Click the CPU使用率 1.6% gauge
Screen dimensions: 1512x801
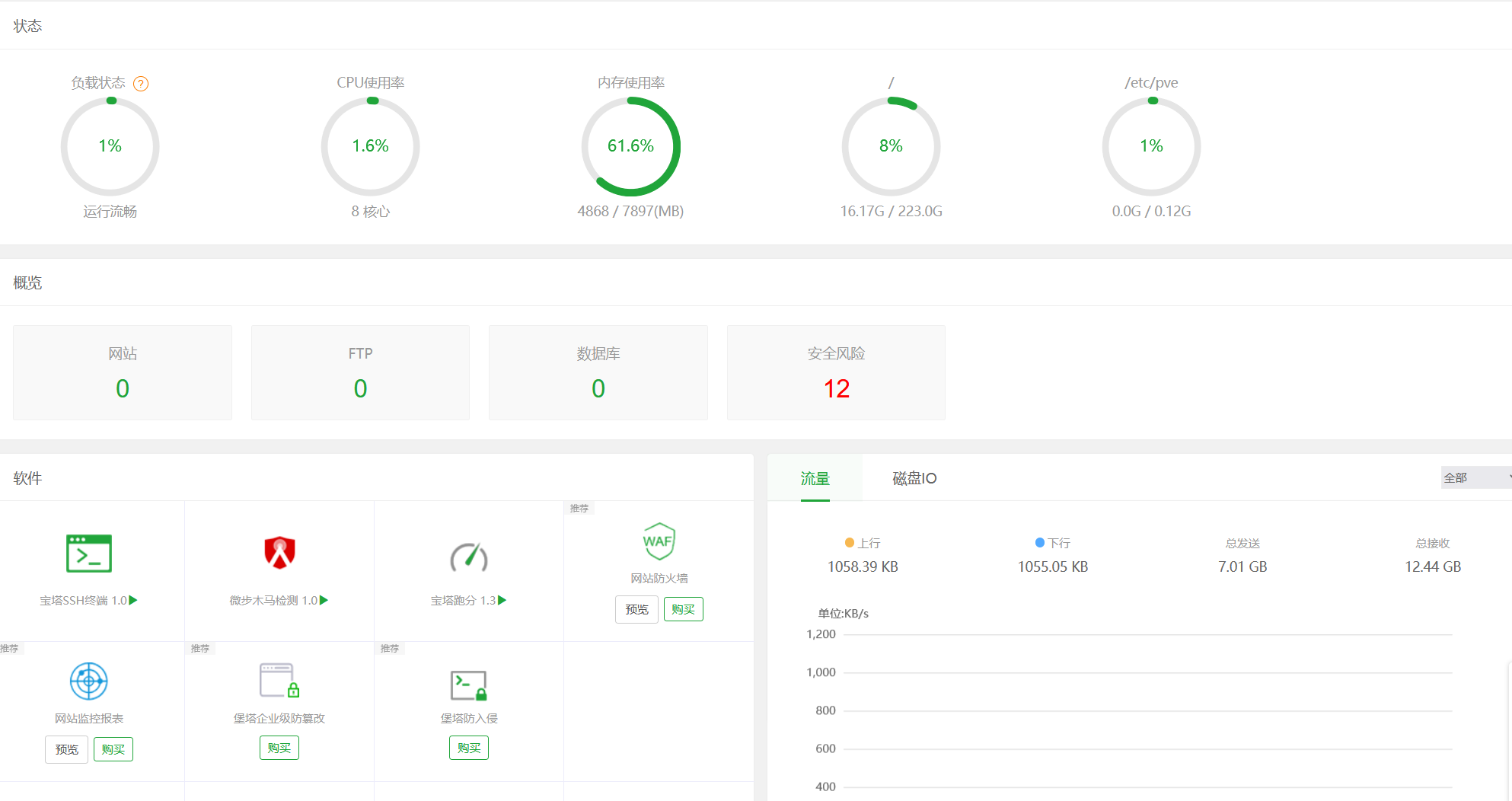click(x=371, y=146)
